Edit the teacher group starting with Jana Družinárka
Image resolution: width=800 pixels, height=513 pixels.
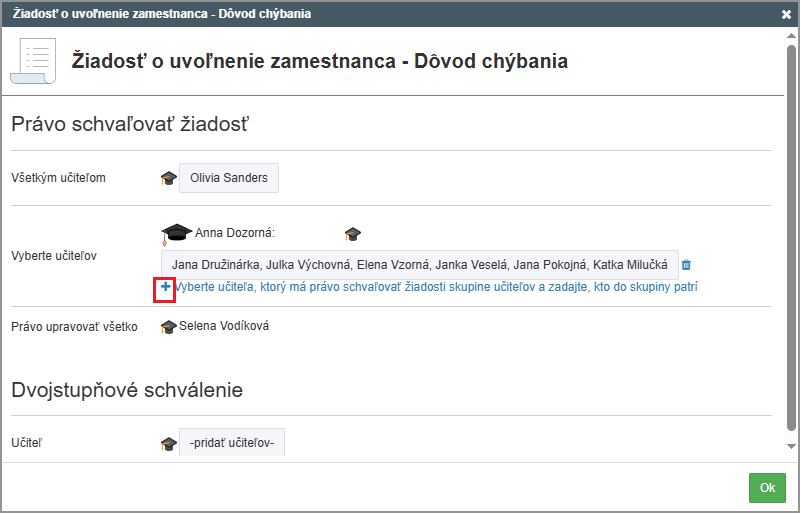point(419,265)
